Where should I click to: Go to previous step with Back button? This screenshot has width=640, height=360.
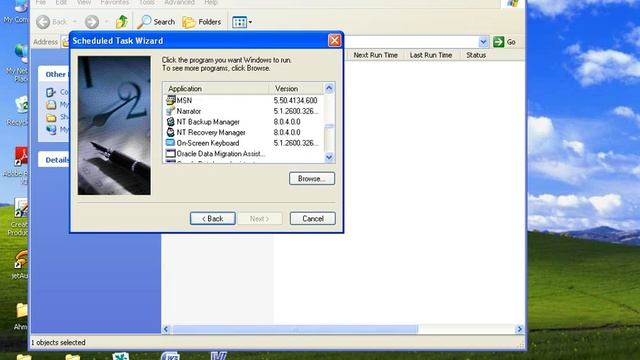213,219
